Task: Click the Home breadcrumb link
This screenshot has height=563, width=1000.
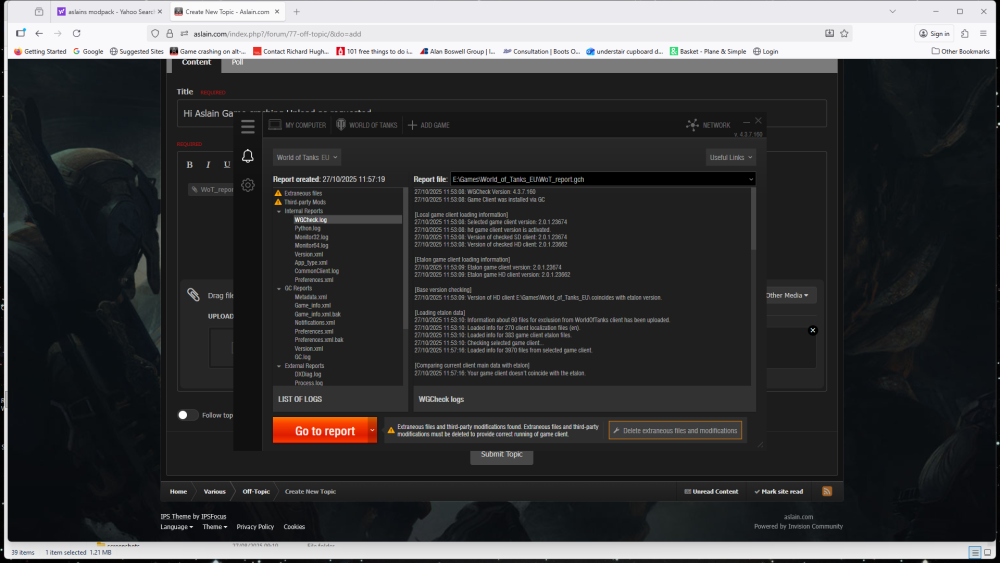Action: coord(179,492)
